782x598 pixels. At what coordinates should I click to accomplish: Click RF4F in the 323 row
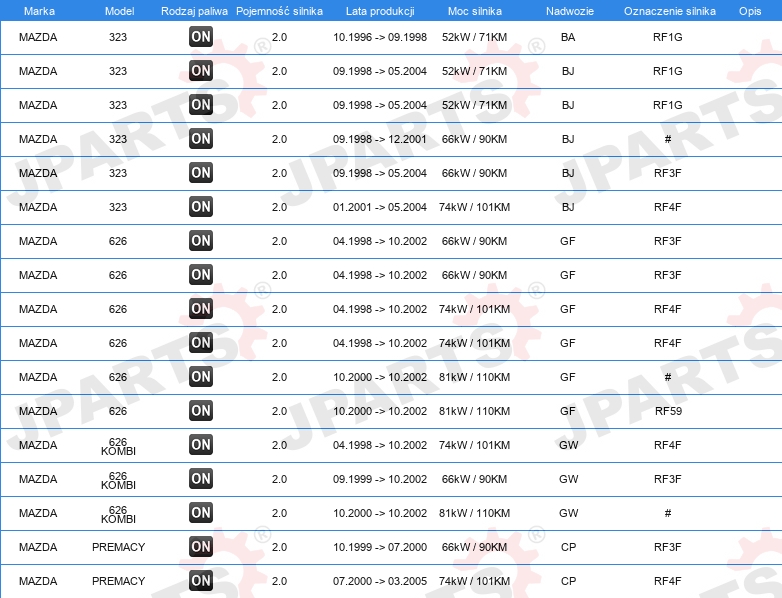point(668,207)
